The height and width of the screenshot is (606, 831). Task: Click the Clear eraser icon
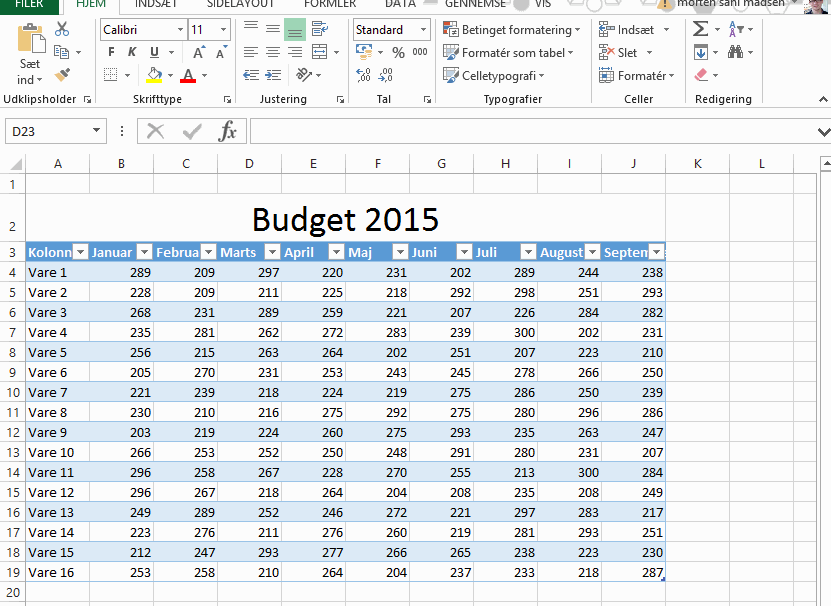(701, 75)
